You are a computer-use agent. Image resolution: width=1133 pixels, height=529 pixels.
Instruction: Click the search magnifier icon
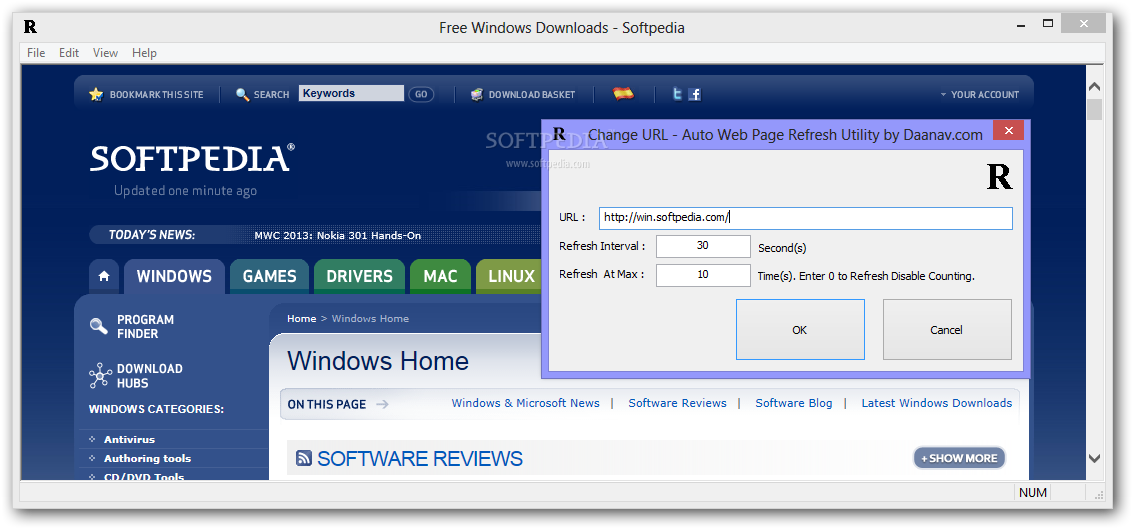(243, 95)
